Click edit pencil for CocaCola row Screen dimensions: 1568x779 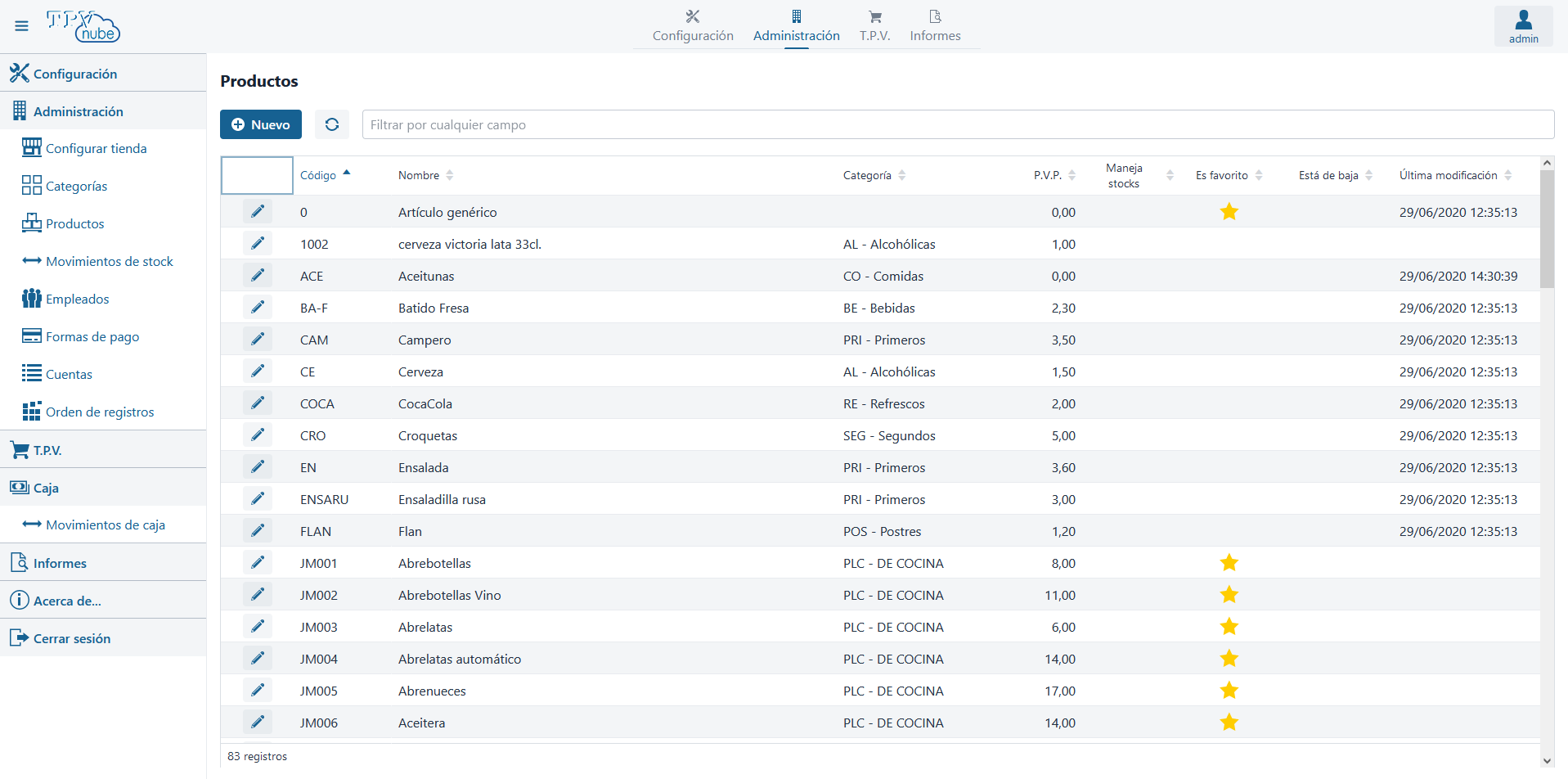(x=258, y=403)
